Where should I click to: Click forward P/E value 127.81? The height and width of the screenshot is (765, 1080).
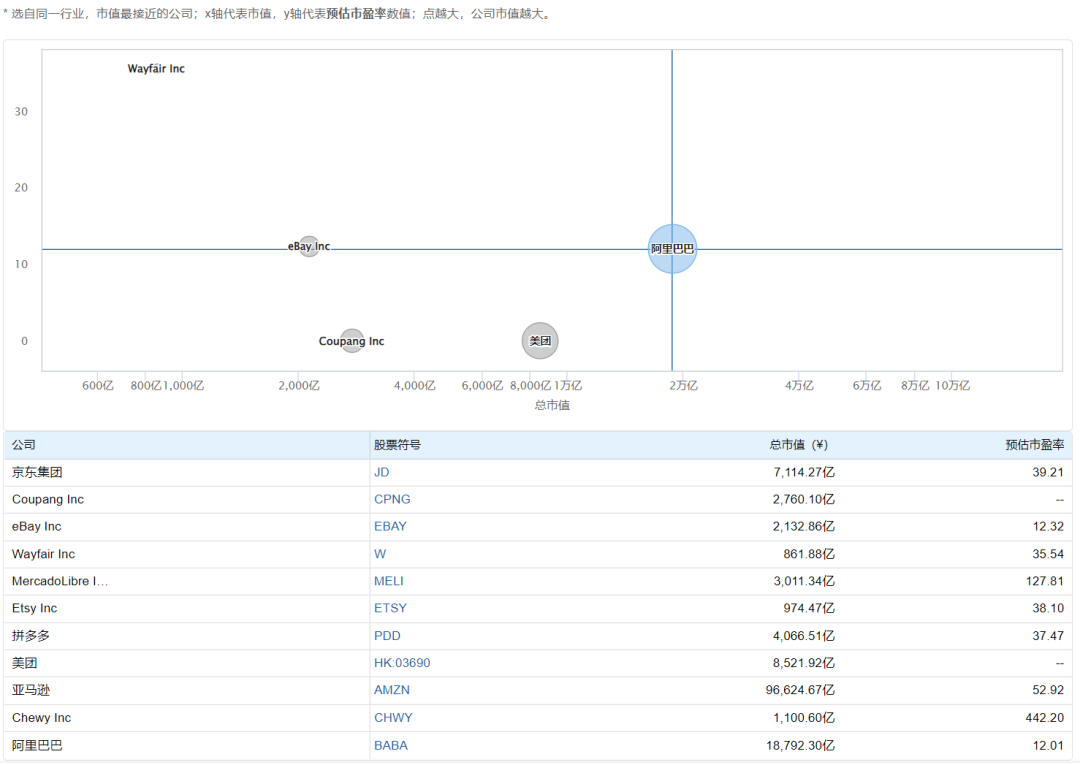1045,581
